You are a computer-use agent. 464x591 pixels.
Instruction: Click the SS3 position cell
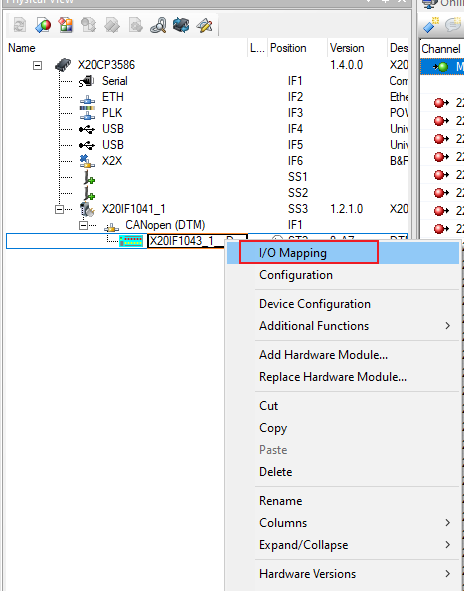tap(298, 209)
